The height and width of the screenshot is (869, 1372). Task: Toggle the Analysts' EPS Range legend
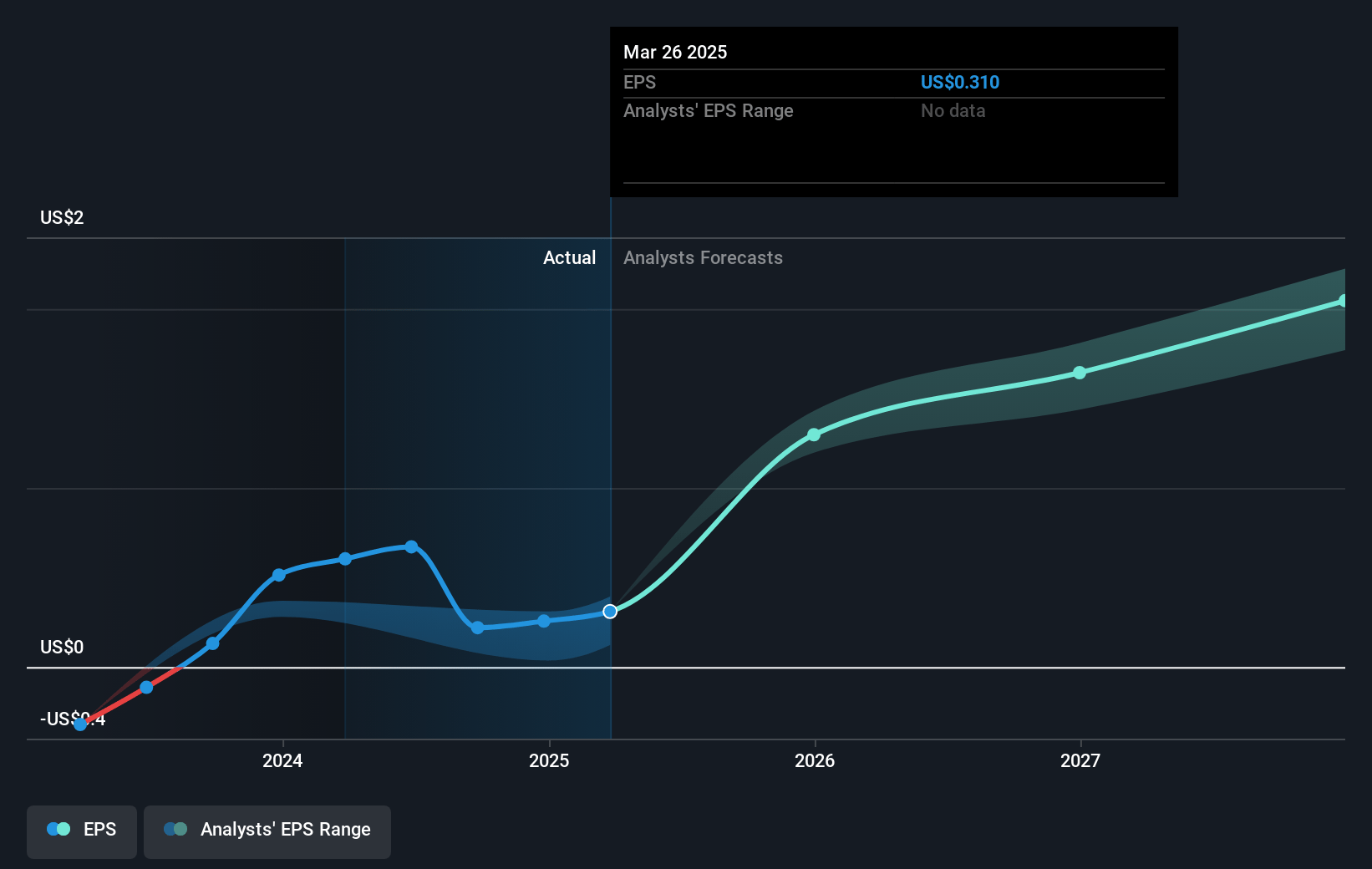tap(267, 831)
